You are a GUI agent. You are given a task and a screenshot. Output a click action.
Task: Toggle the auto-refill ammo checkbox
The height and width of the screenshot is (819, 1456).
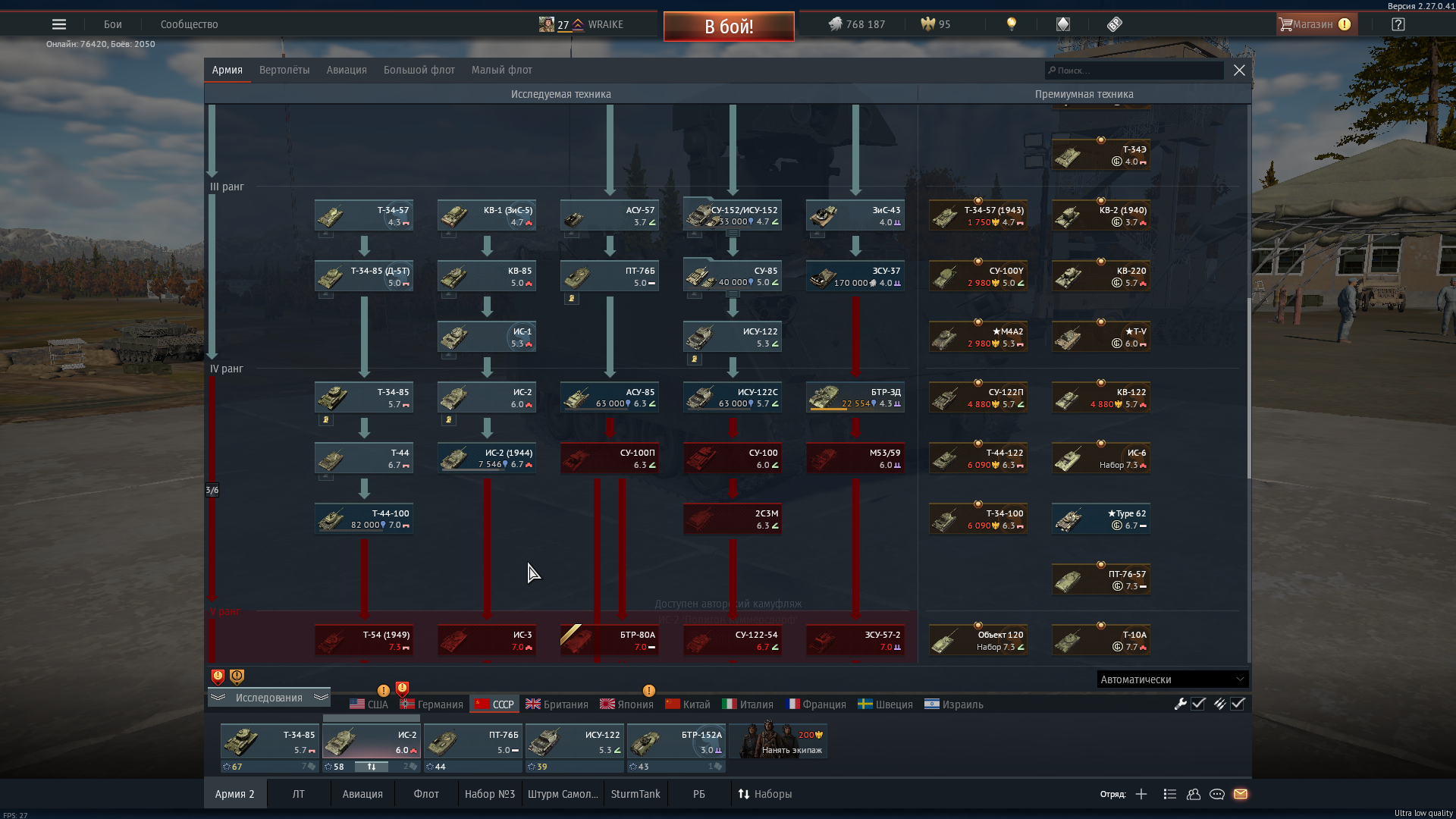coord(1238,704)
